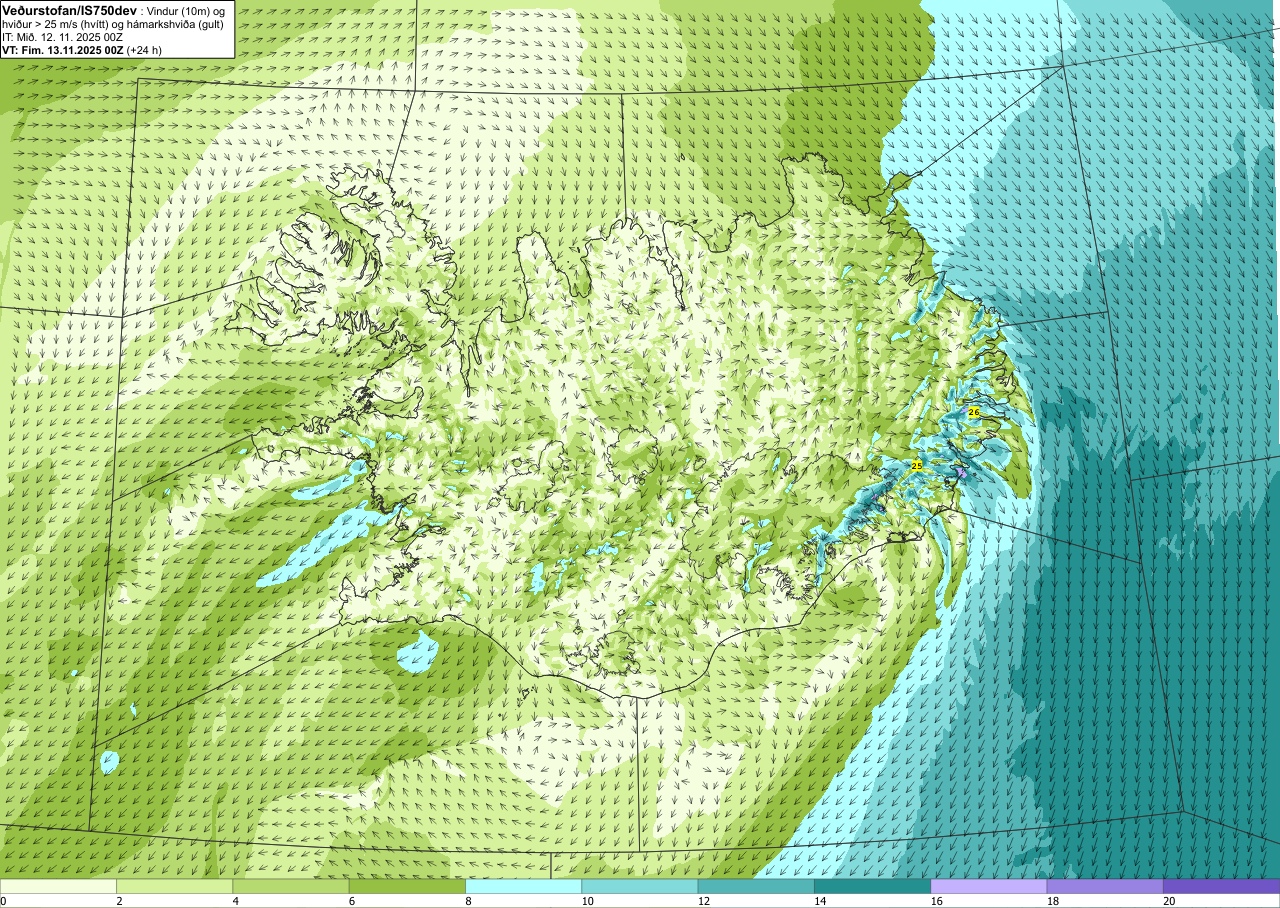The width and height of the screenshot is (1280, 908).
Task: Click the legend tick label "0"
Action: pyautogui.click(x=3, y=901)
